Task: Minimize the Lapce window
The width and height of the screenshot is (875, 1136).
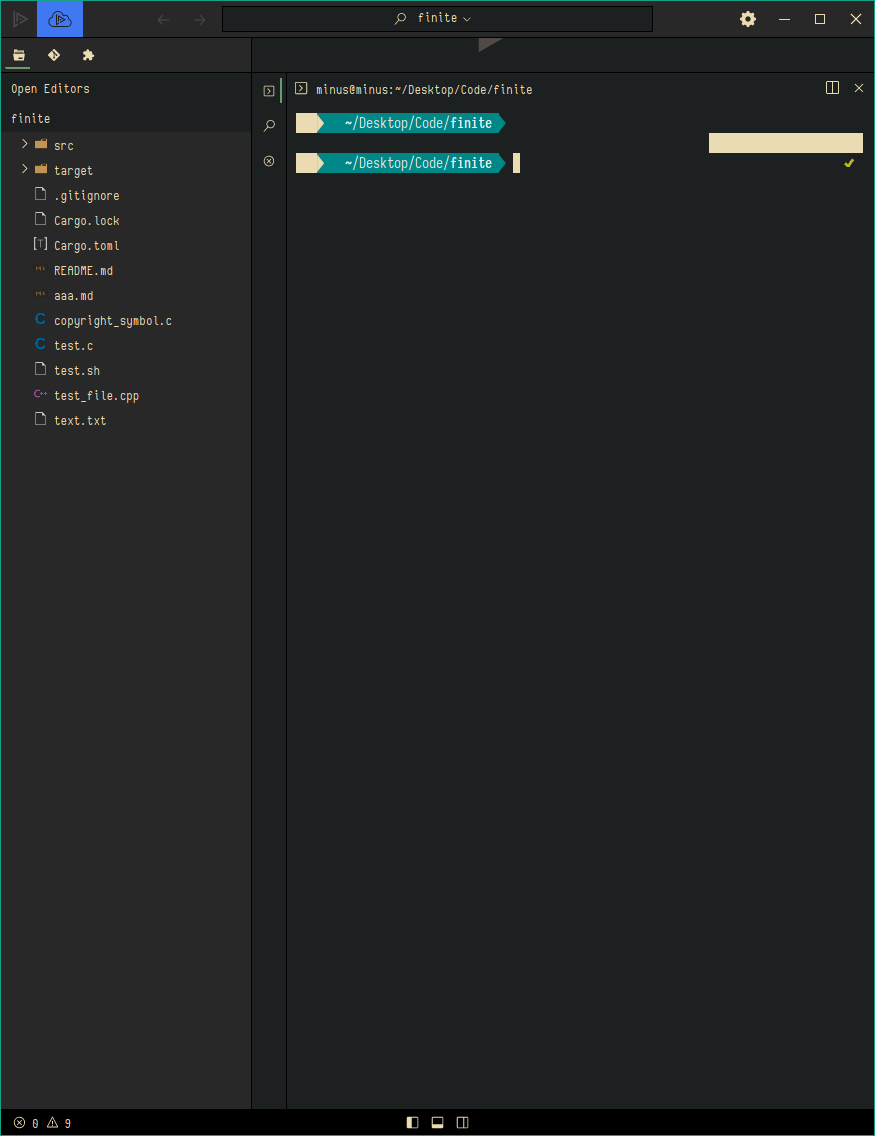Action: [784, 20]
